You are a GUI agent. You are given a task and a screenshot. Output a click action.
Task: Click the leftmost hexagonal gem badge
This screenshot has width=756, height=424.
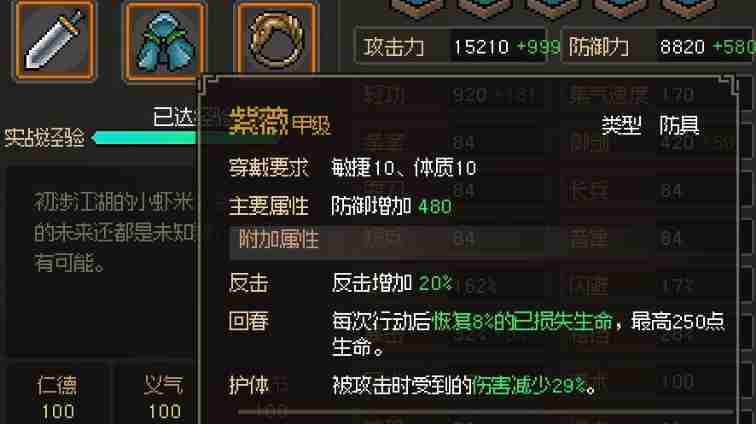(x=417, y=8)
